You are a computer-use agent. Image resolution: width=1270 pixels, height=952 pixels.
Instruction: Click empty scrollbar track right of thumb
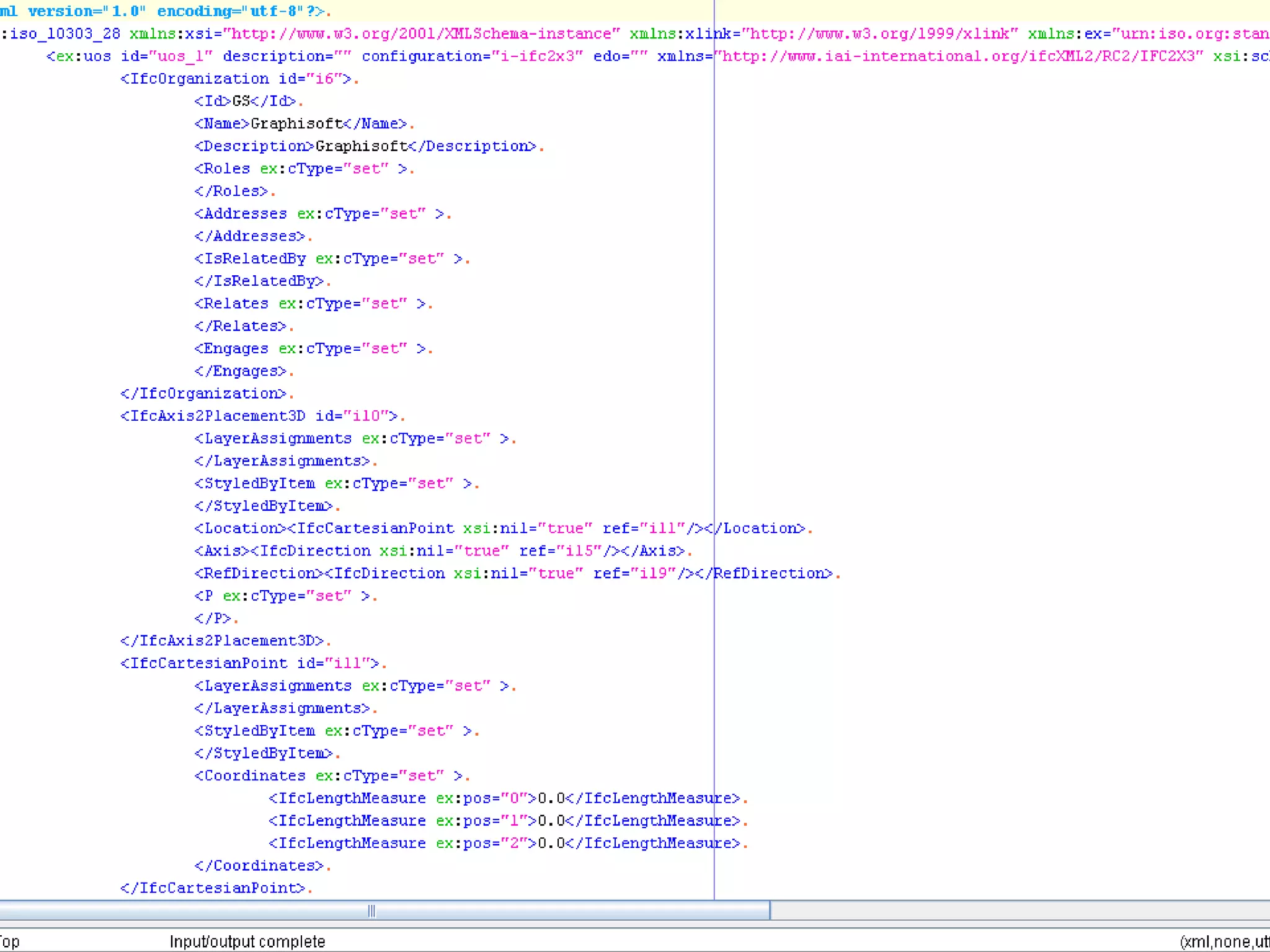[1017, 910]
